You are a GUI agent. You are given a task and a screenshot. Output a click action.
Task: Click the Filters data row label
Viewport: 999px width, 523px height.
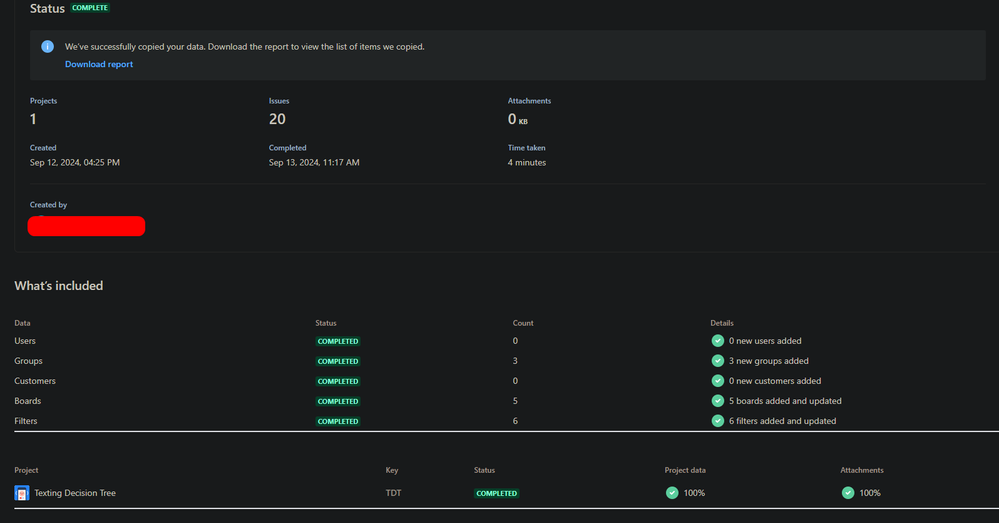point(25,421)
